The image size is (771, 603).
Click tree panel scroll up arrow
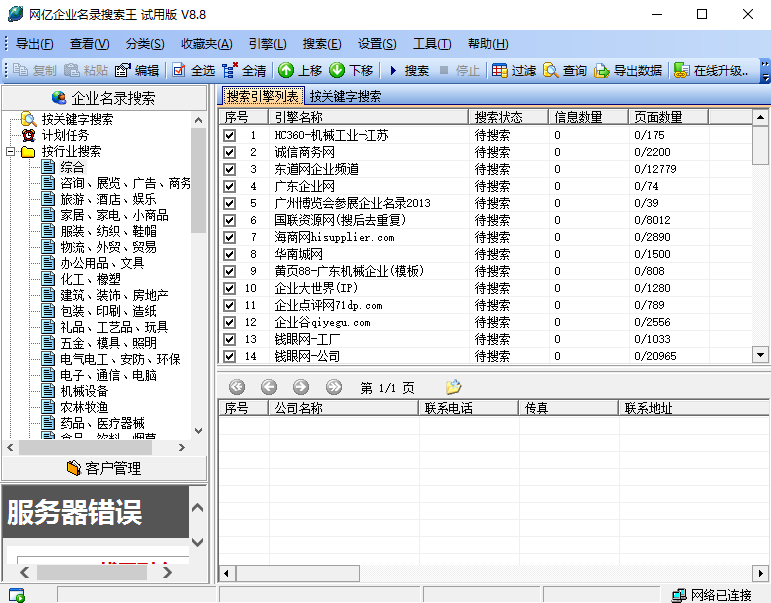pos(198,120)
